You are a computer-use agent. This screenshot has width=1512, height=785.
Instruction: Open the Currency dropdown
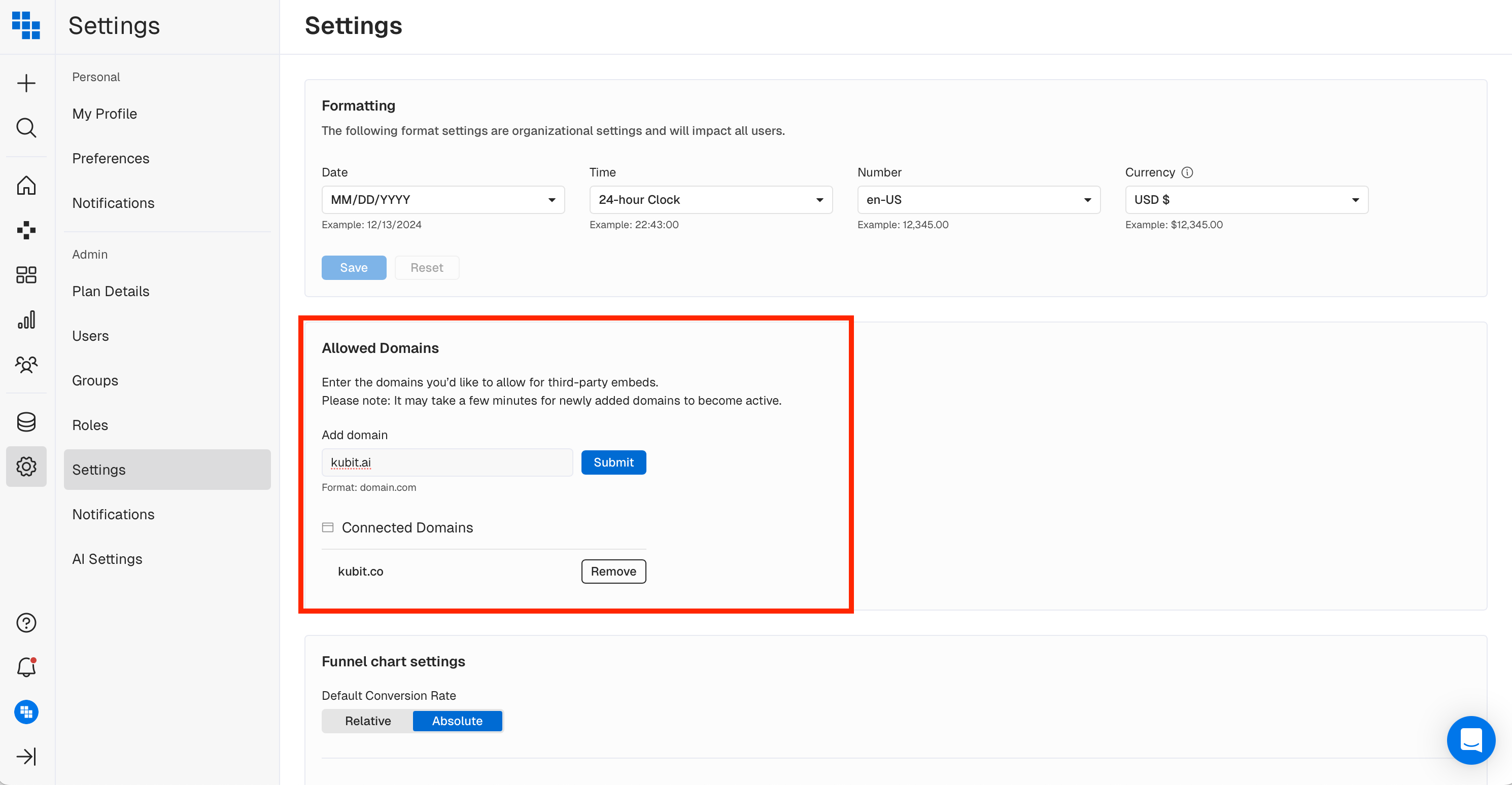pyautogui.click(x=1246, y=199)
